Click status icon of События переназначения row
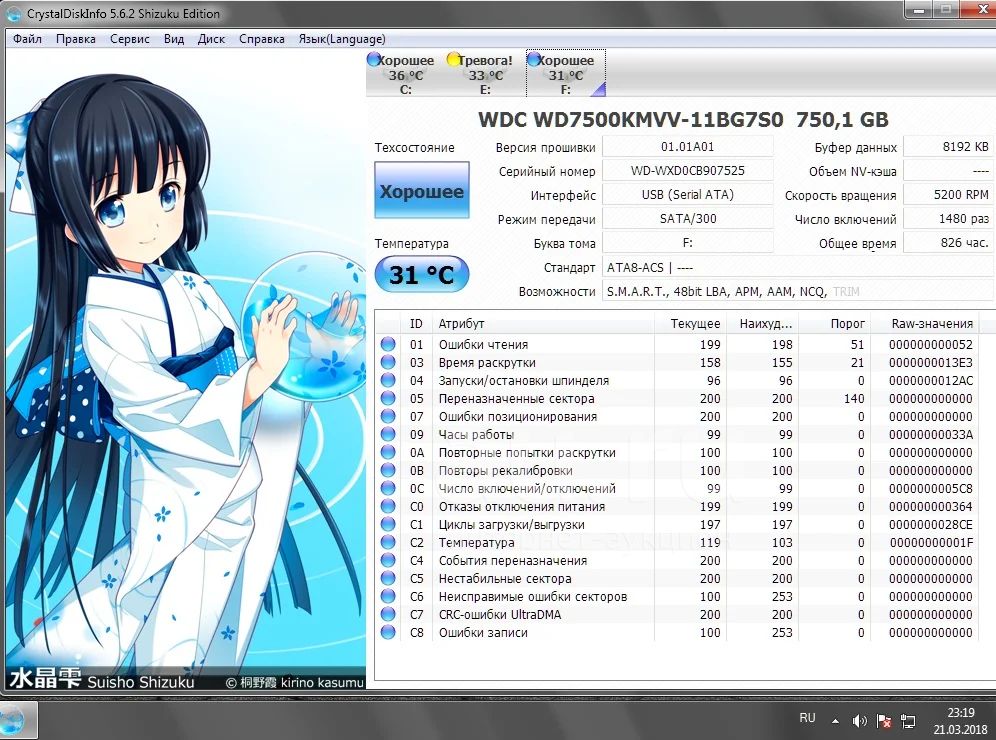The image size is (996, 740). (388, 560)
